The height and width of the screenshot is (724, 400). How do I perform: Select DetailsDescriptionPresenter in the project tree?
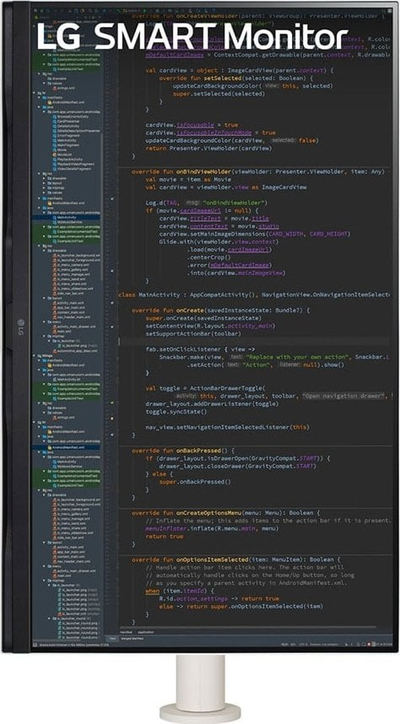[76, 131]
